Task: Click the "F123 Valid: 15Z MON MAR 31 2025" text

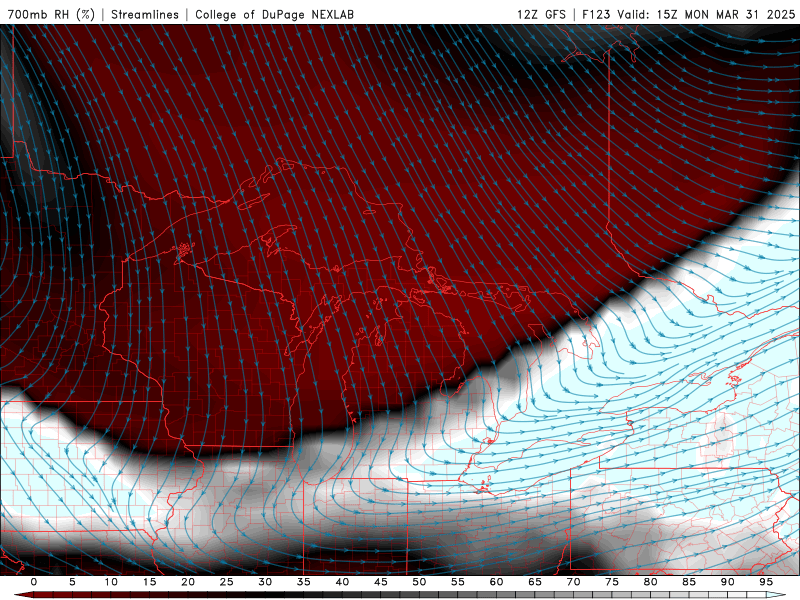Action: pyautogui.click(x=688, y=14)
